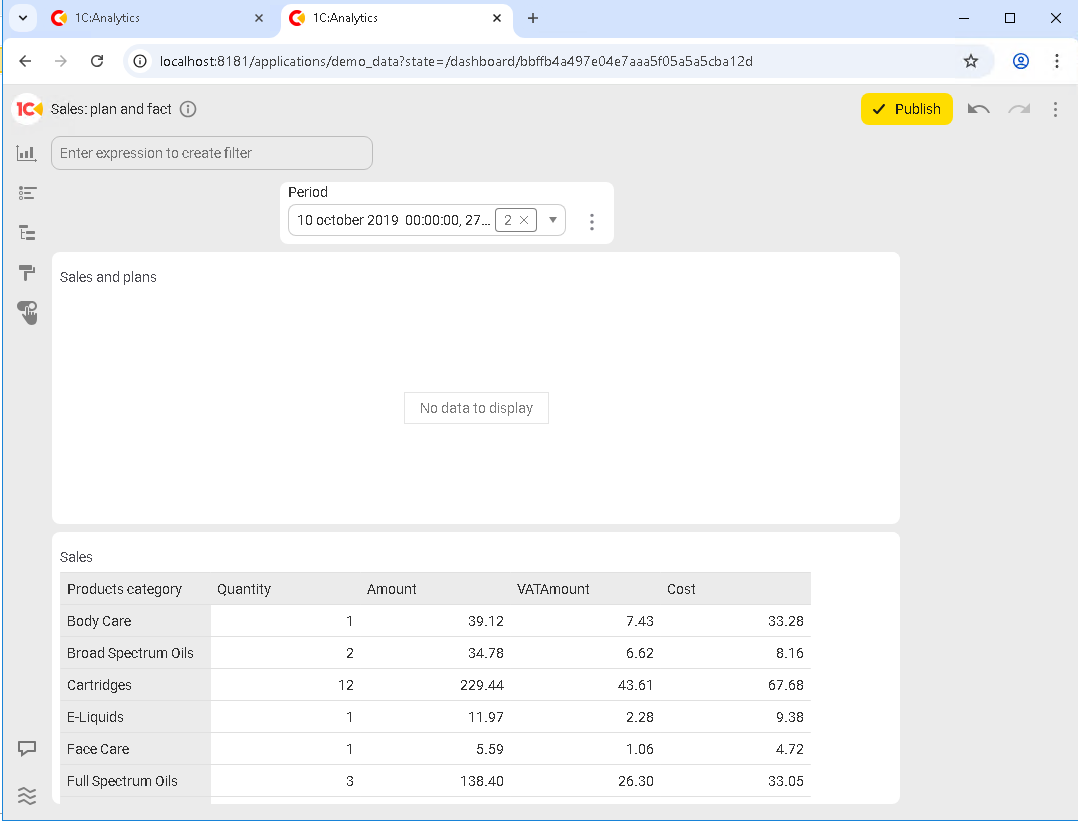1078x825 pixels.
Task: Select the paint roller formatting icon
Action: point(27,273)
